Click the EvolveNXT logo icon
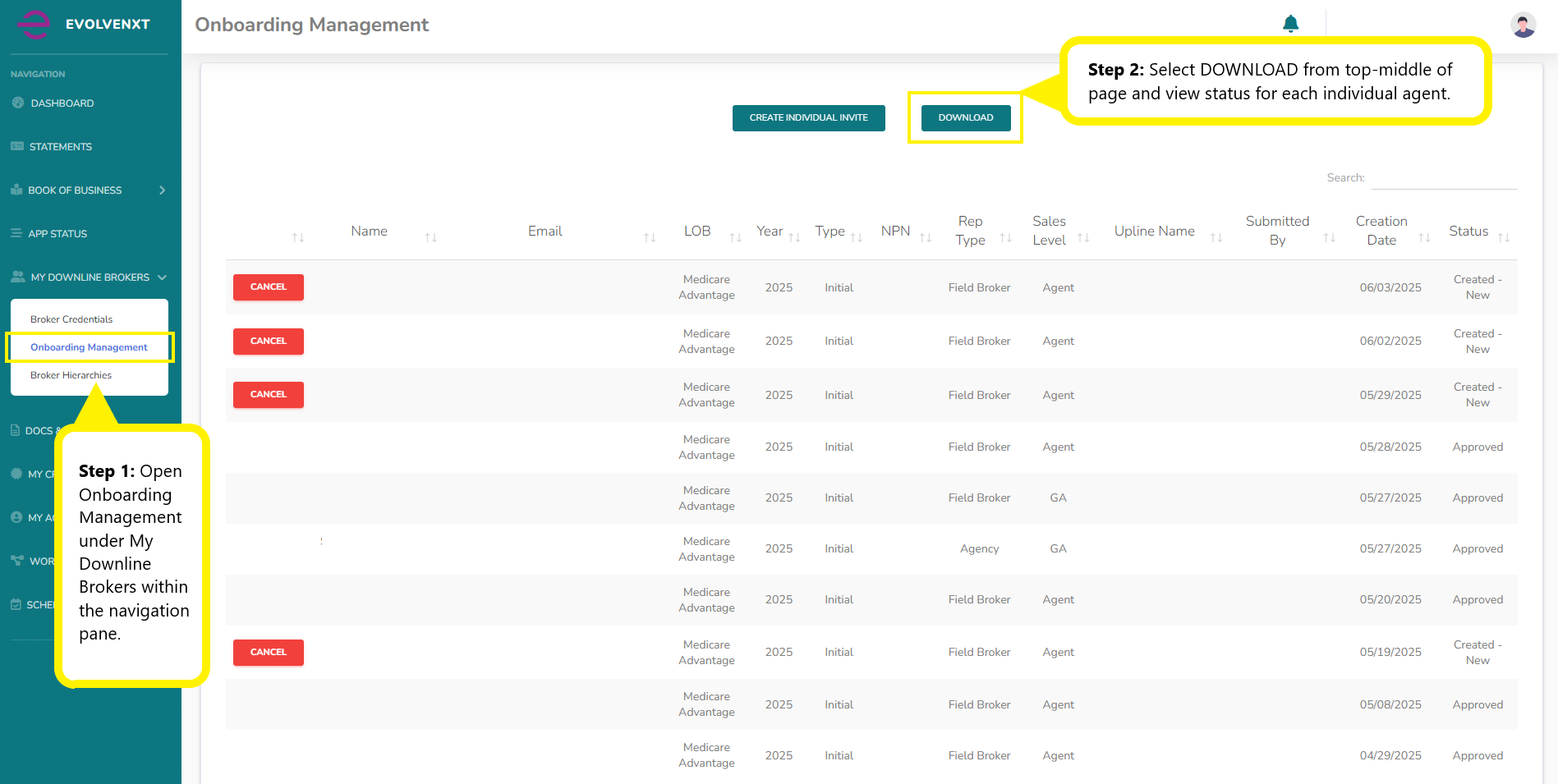The width and height of the screenshot is (1558, 784). [34, 24]
